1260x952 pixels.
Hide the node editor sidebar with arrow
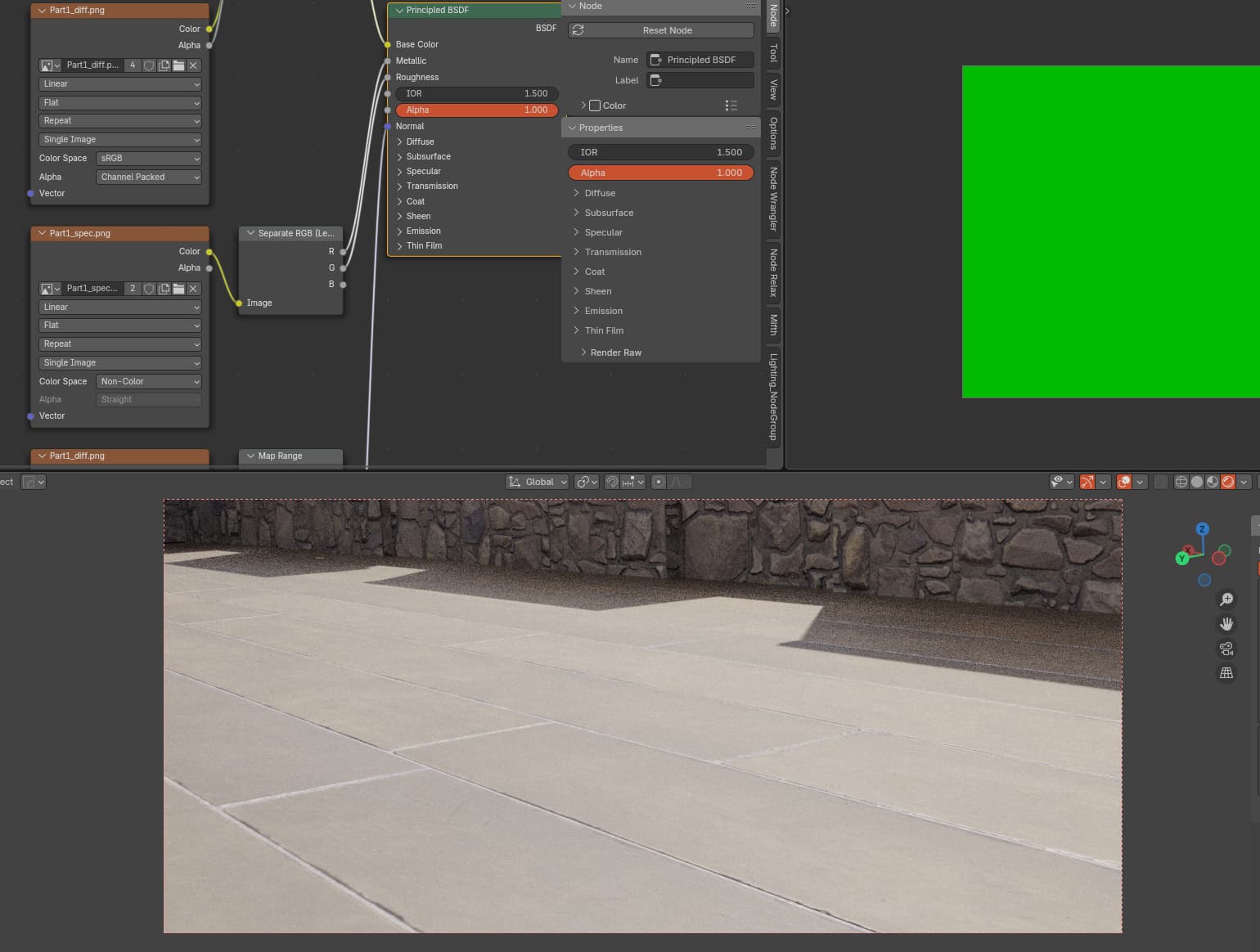(787, 11)
